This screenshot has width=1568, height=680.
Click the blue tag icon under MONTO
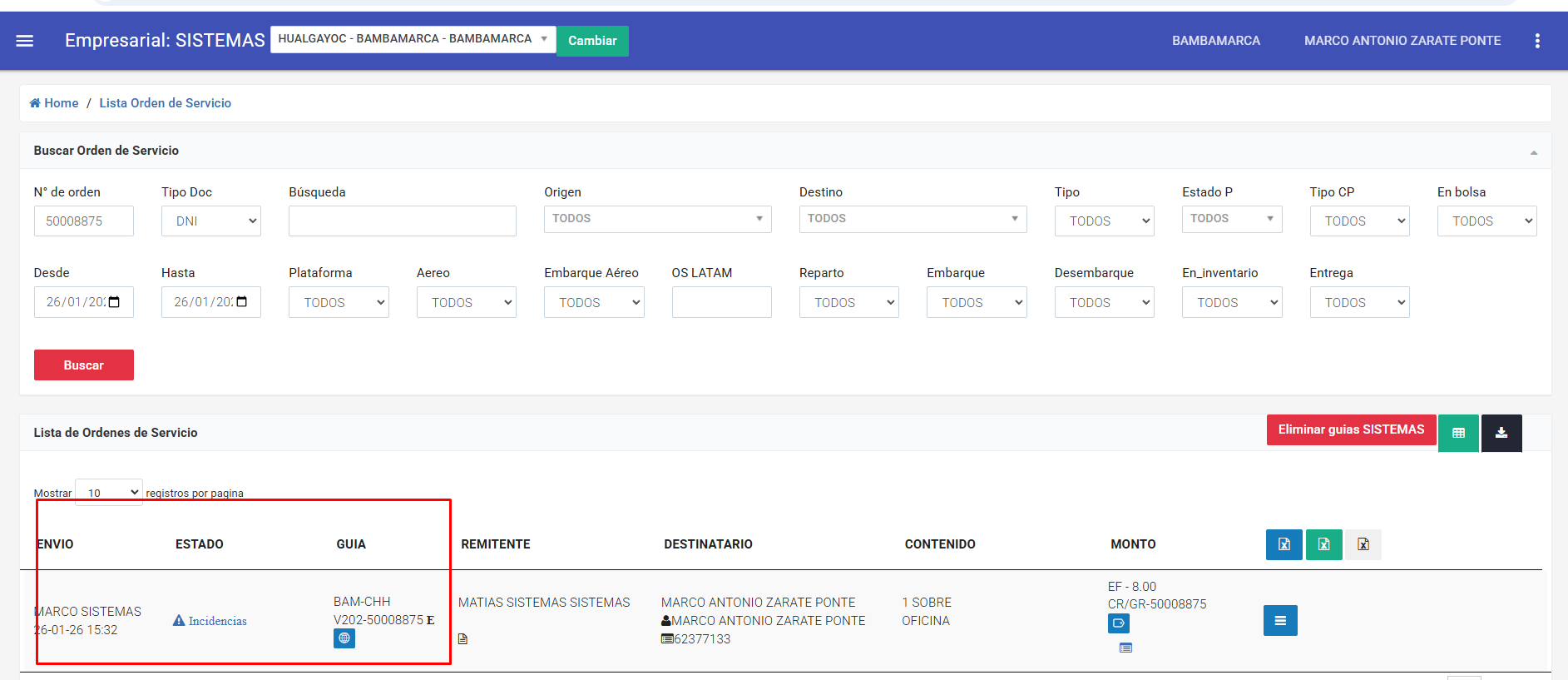1119,623
